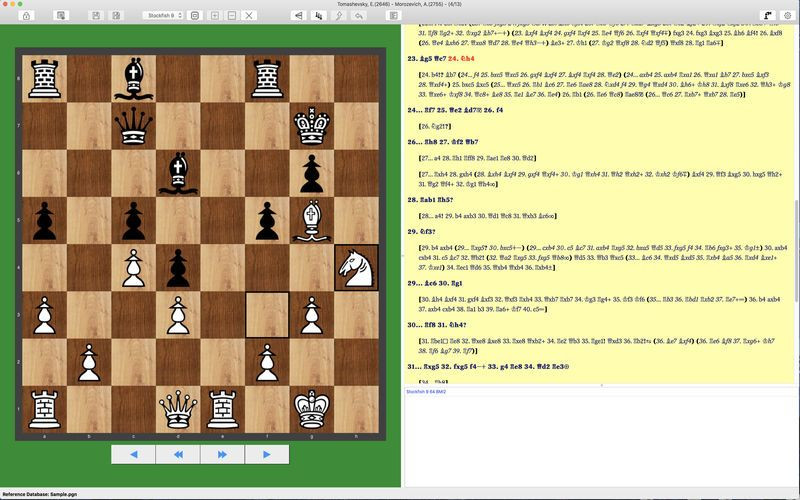Select the white queen on d1
The image size is (800, 500).
(x=178, y=410)
